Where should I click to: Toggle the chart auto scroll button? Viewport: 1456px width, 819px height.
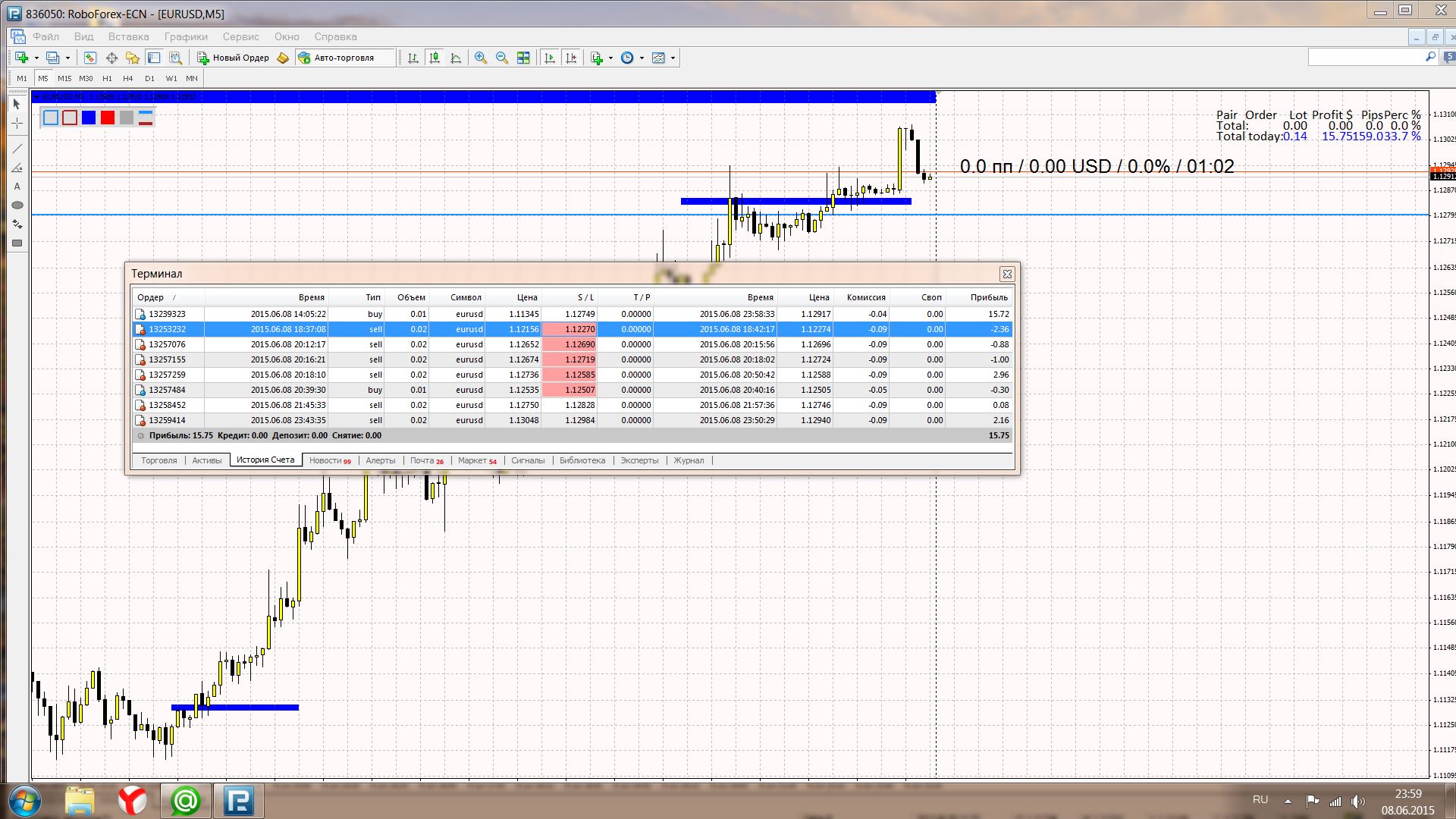[550, 58]
